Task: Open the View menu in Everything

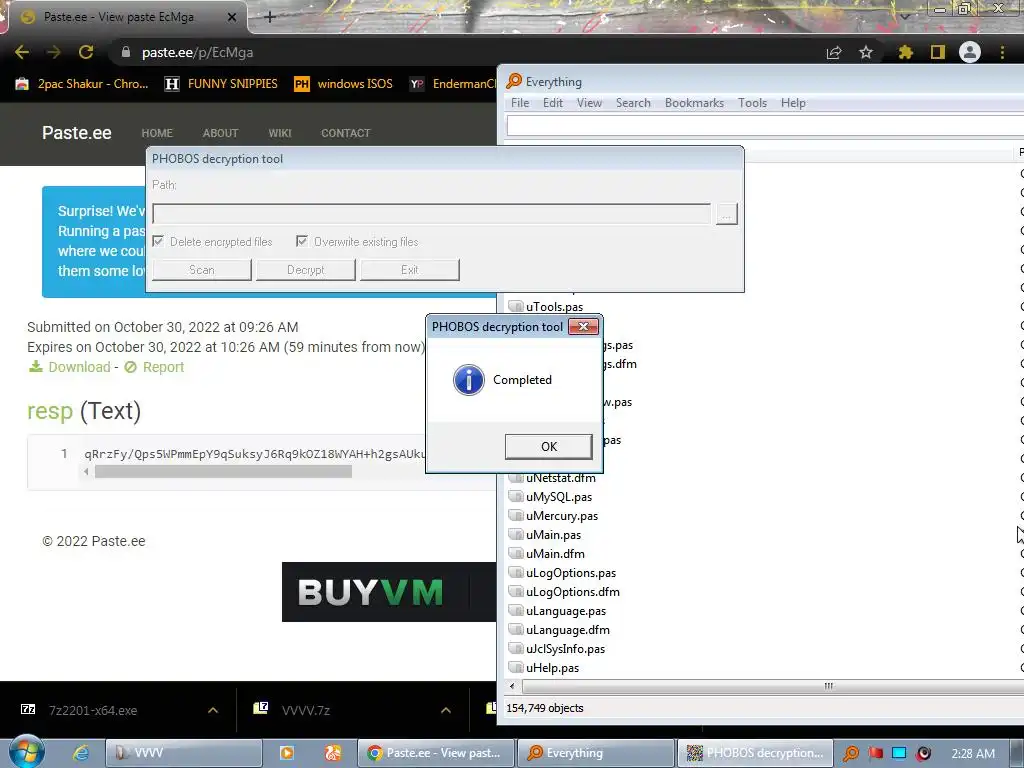Action: pyautogui.click(x=589, y=103)
